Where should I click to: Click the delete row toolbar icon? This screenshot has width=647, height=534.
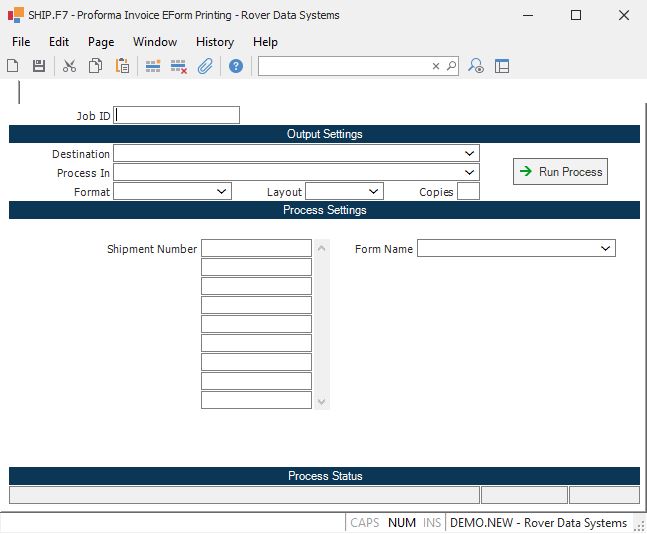179,66
